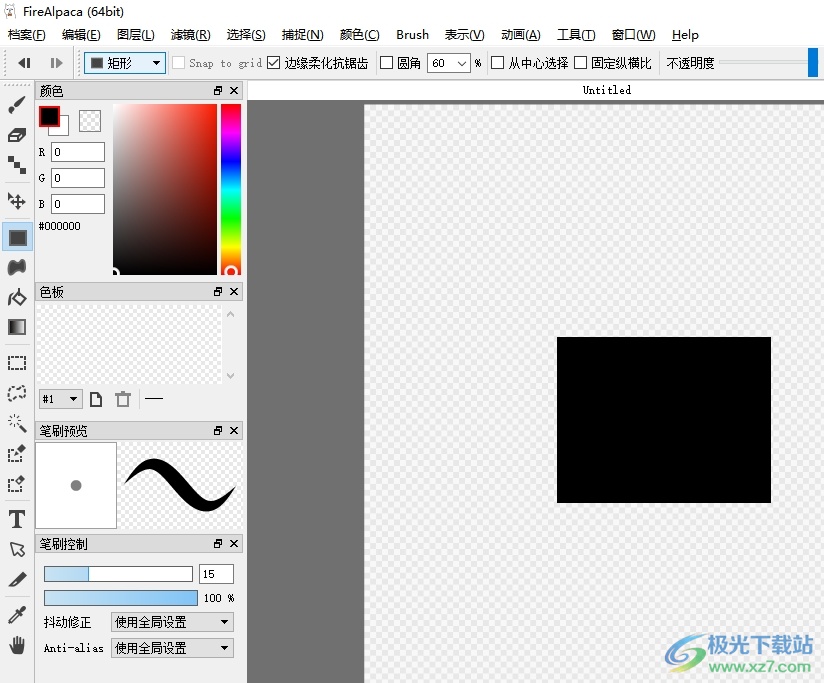This screenshot has width=824, height=683.
Task: Expand the 抖动修正 dropdown
Action: (x=172, y=622)
